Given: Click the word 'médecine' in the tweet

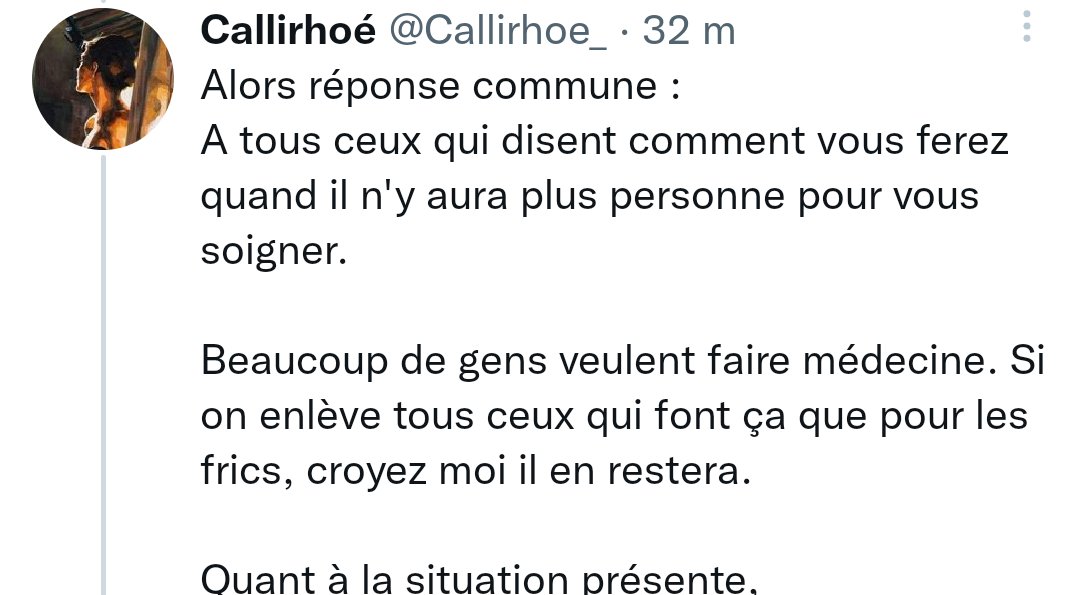Looking at the screenshot, I should coord(893,361).
